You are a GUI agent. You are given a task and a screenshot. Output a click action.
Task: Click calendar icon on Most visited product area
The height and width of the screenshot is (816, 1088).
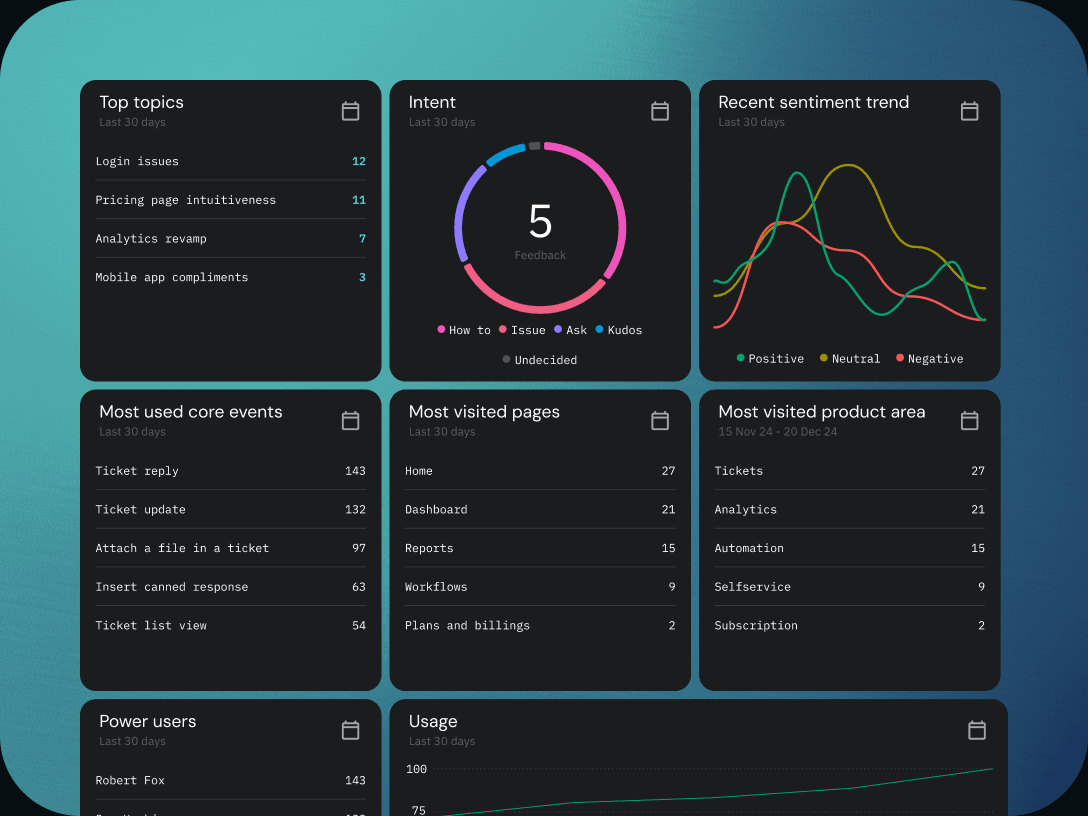pos(969,420)
